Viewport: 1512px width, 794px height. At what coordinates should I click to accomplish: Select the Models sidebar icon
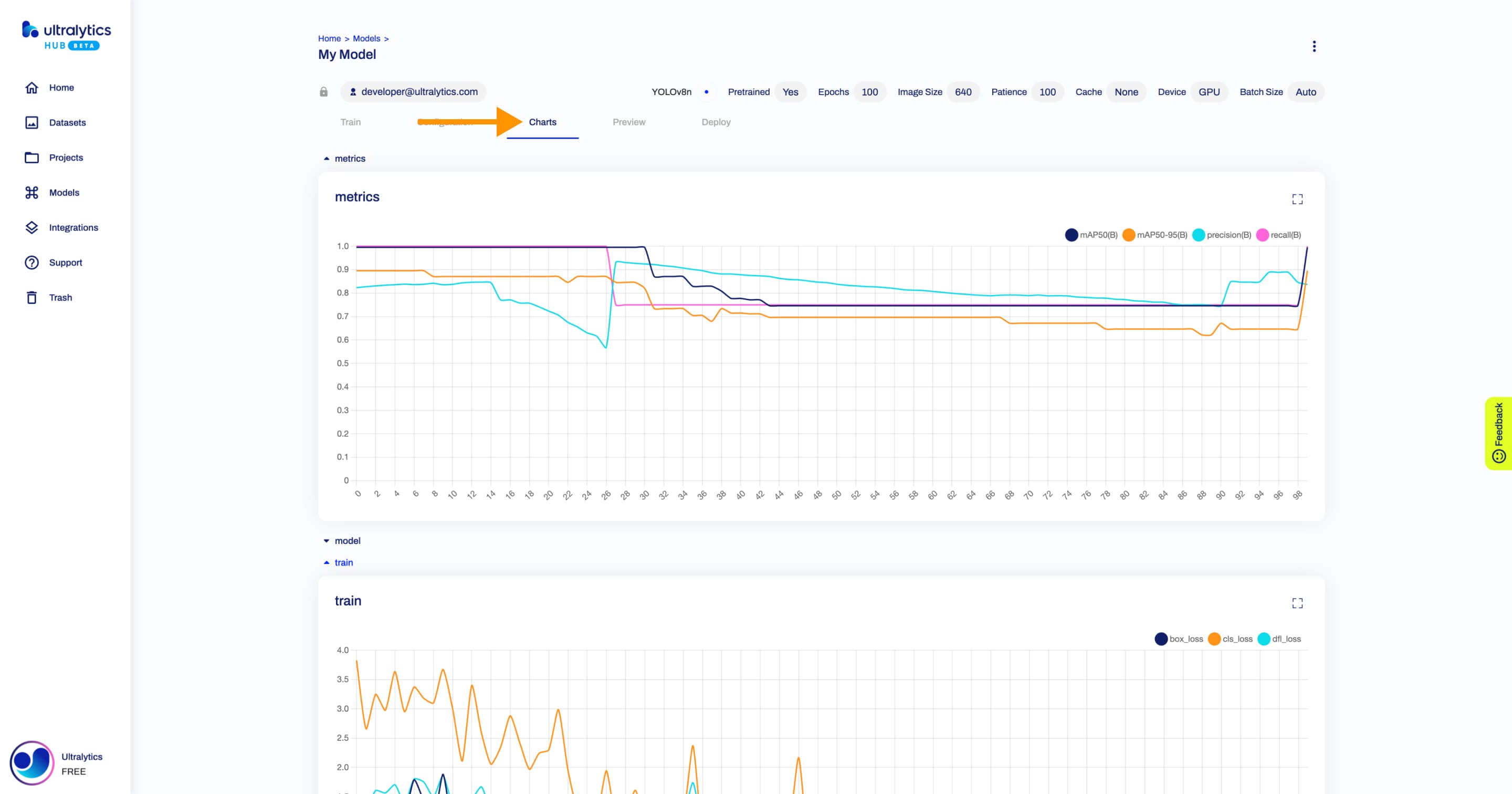tap(31, 192)
